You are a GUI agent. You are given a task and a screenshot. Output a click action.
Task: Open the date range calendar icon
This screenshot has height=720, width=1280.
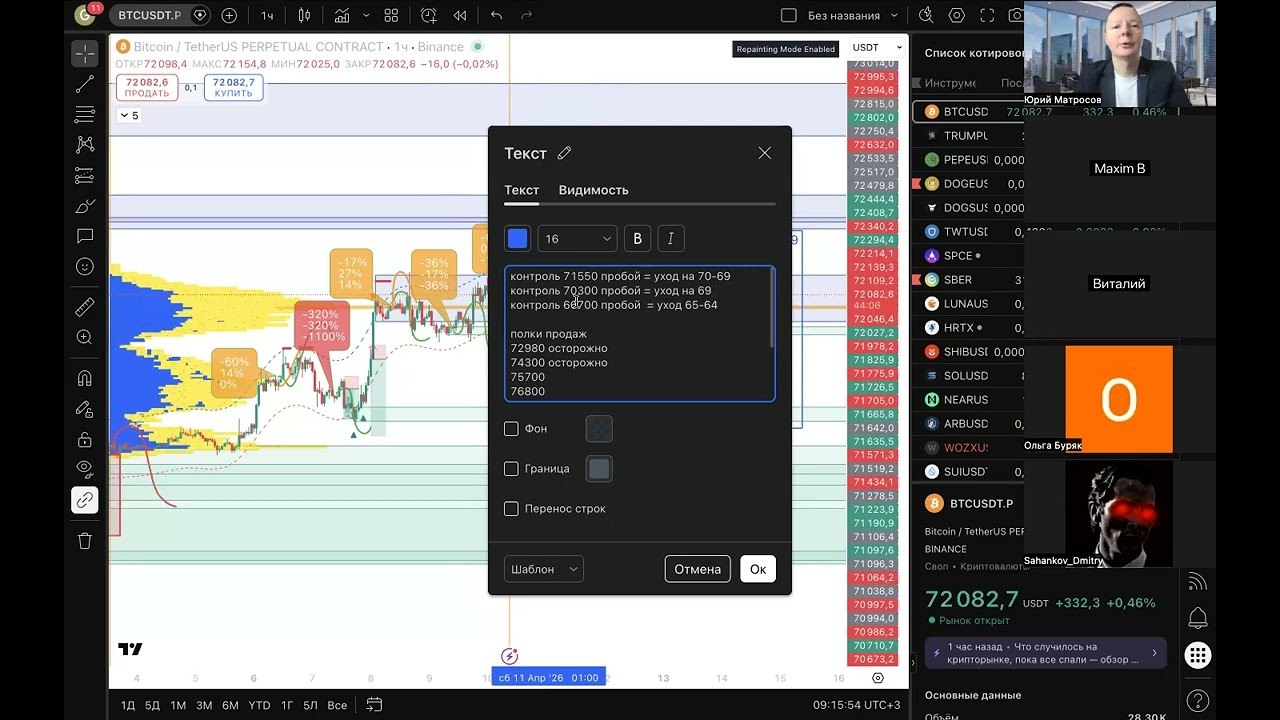click(x=374, y=705)
